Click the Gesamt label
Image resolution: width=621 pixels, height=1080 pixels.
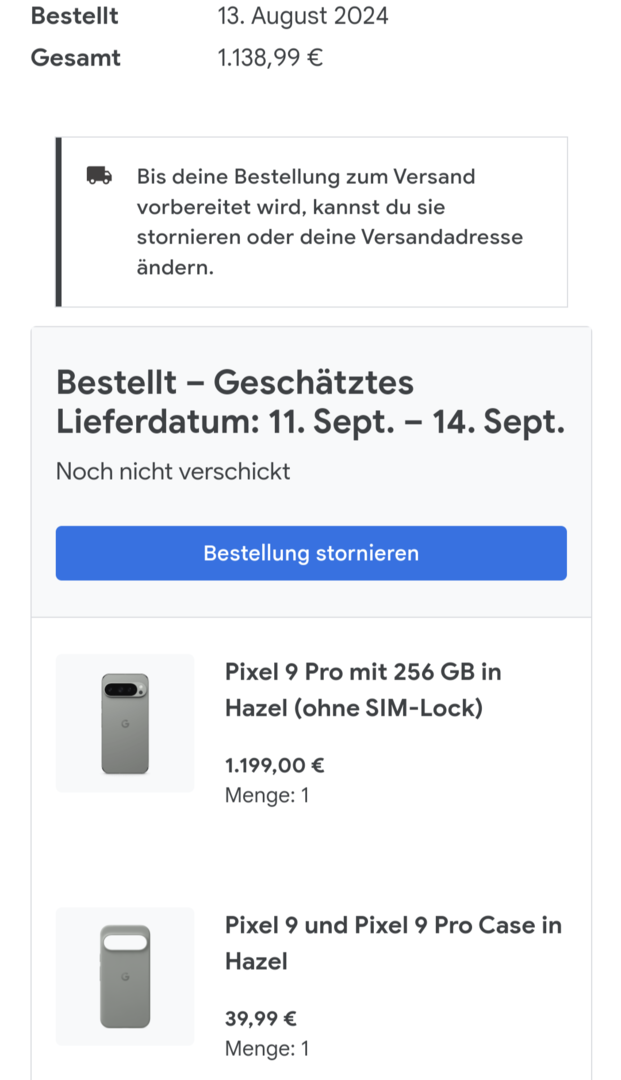click(76, 58)
